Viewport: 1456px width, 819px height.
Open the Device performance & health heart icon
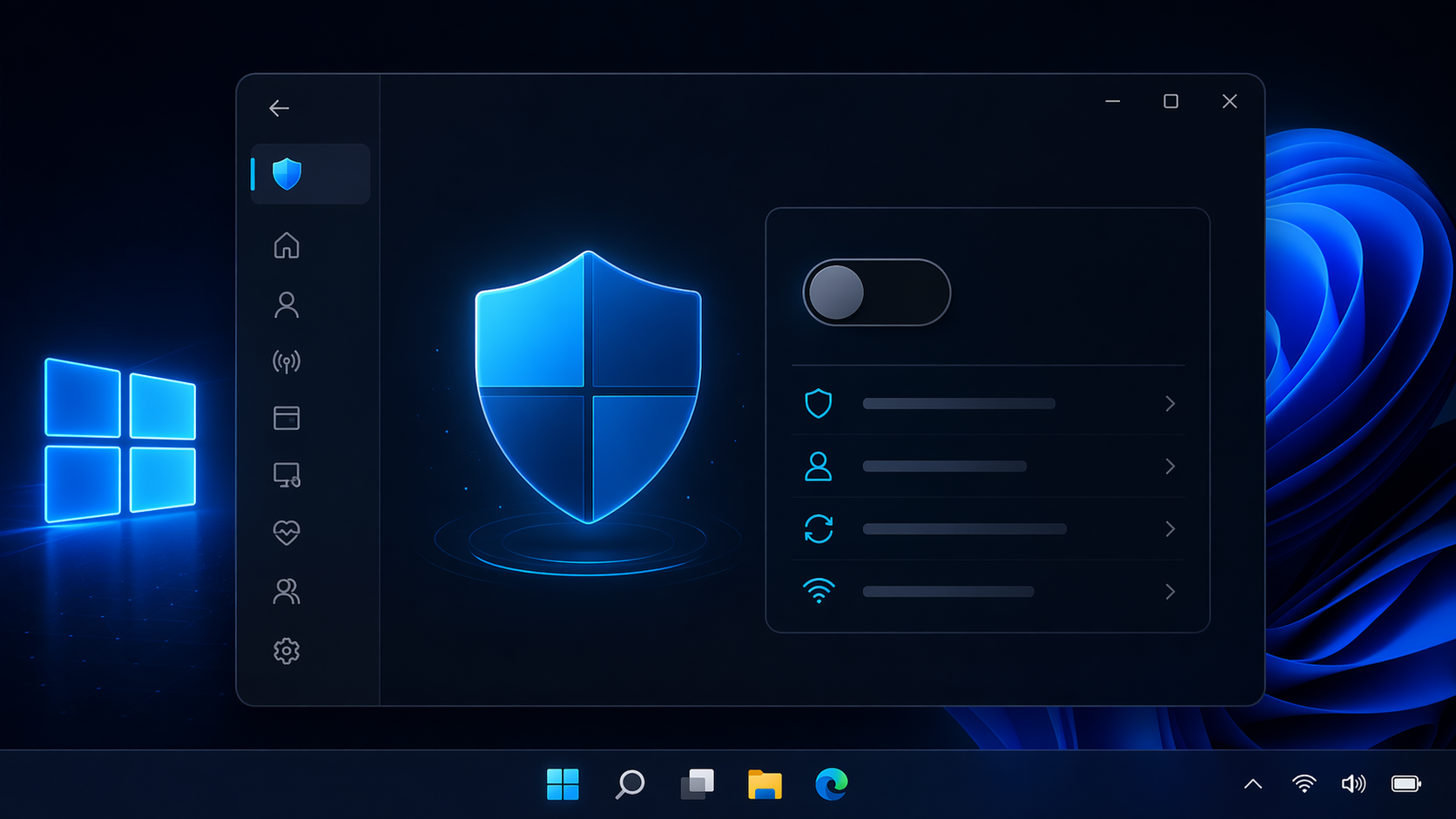pyautogui.click(x=287, y=533)
